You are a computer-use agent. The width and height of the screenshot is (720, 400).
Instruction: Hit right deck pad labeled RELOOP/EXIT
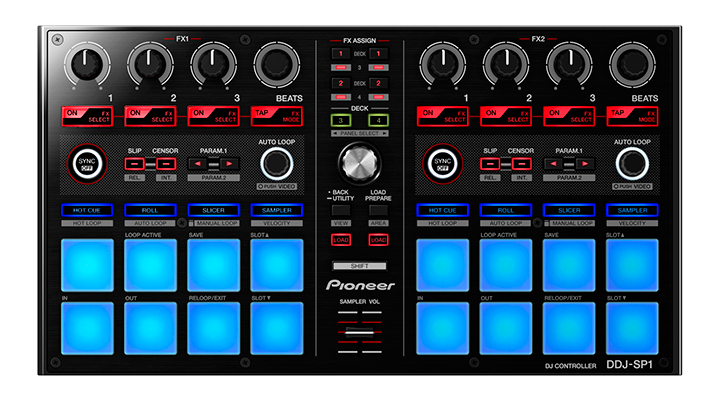click(x=569, y=328)
